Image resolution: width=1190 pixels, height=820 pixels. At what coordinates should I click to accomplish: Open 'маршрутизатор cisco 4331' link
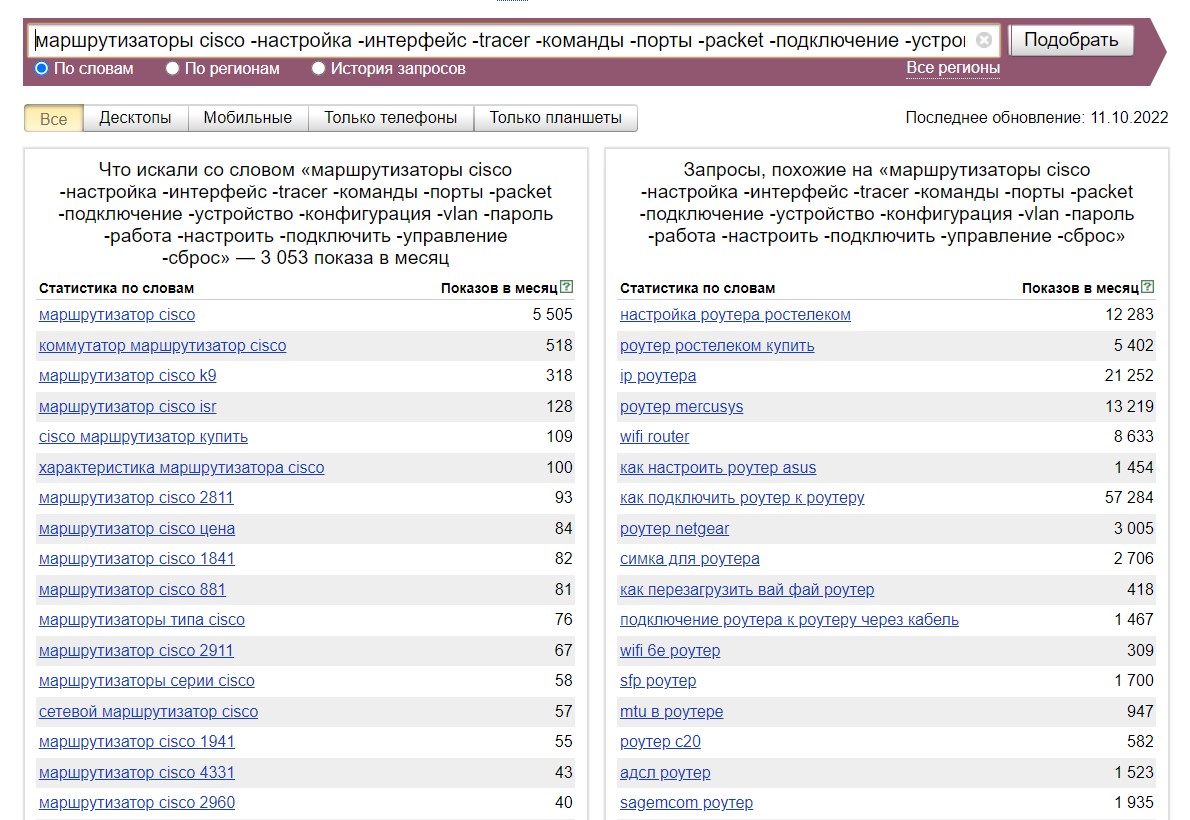137,772
